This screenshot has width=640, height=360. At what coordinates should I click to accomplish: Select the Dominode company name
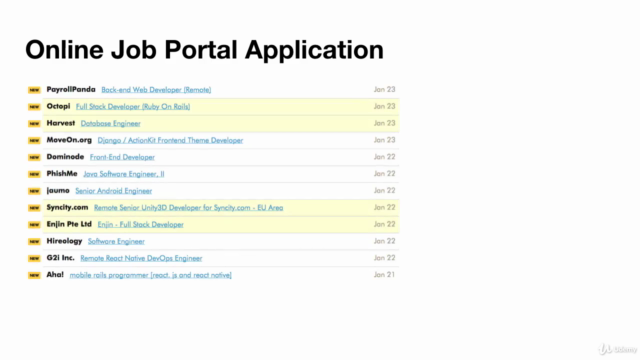[65, 157]
